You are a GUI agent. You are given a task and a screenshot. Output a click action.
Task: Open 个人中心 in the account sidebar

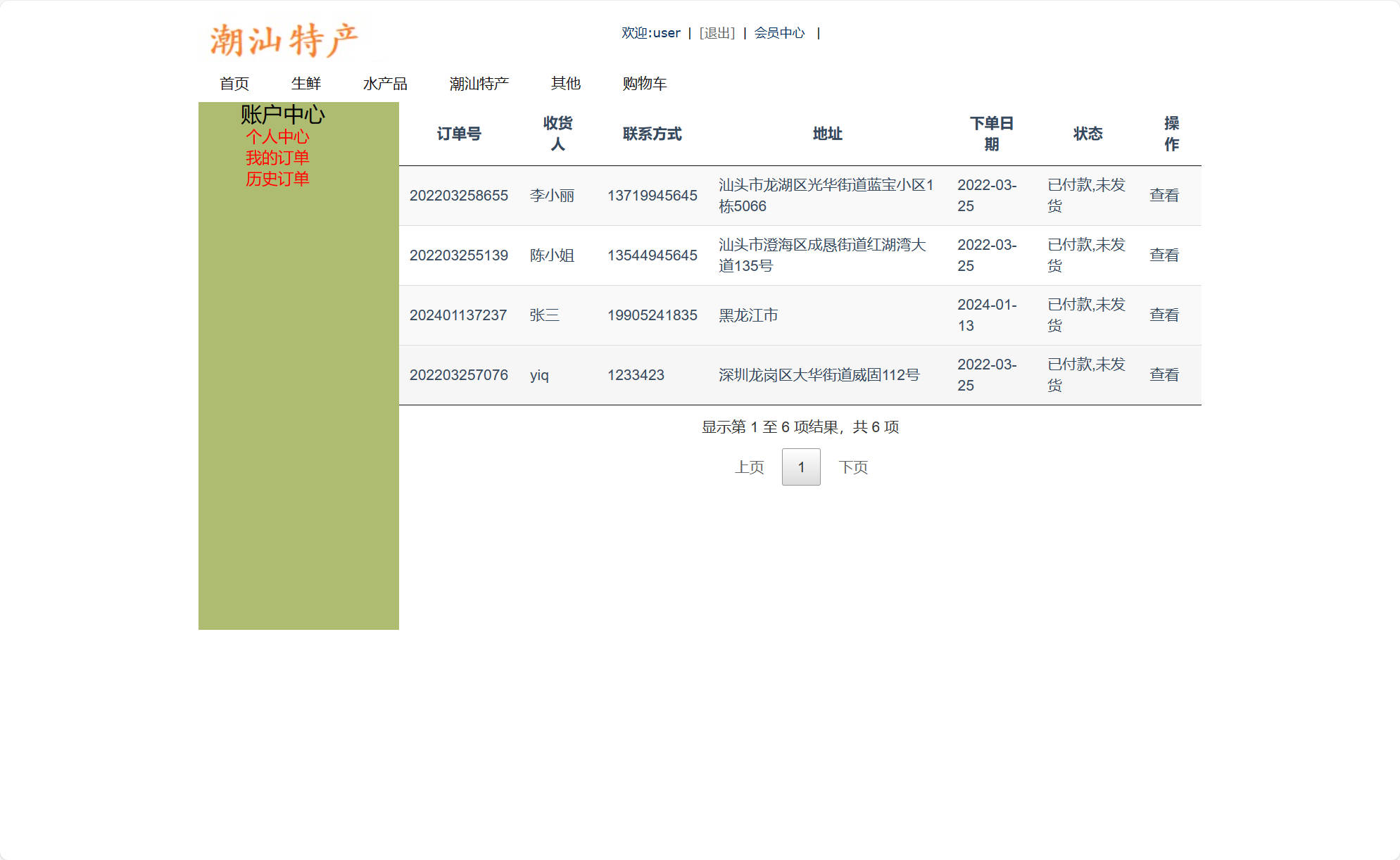(x=278, y=138)
